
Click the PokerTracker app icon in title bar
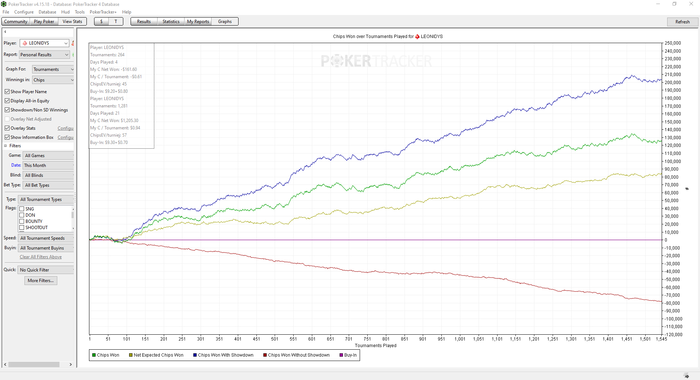[4, 4]
